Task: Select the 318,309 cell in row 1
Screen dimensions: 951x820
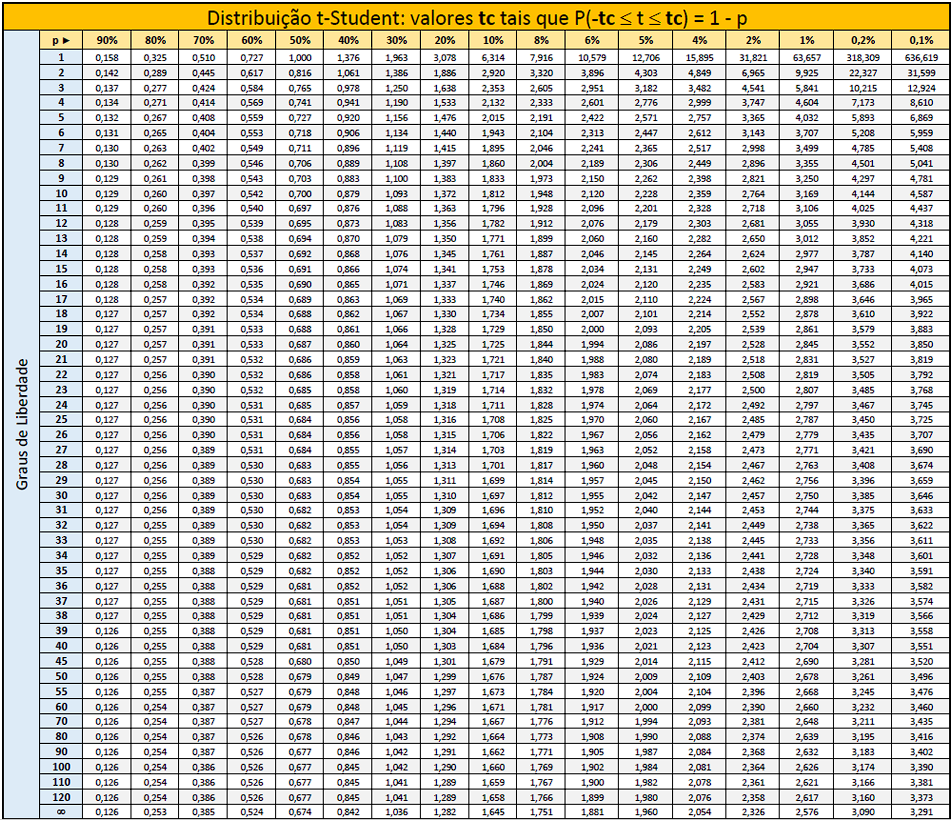Action: click(x=863, y=57)
